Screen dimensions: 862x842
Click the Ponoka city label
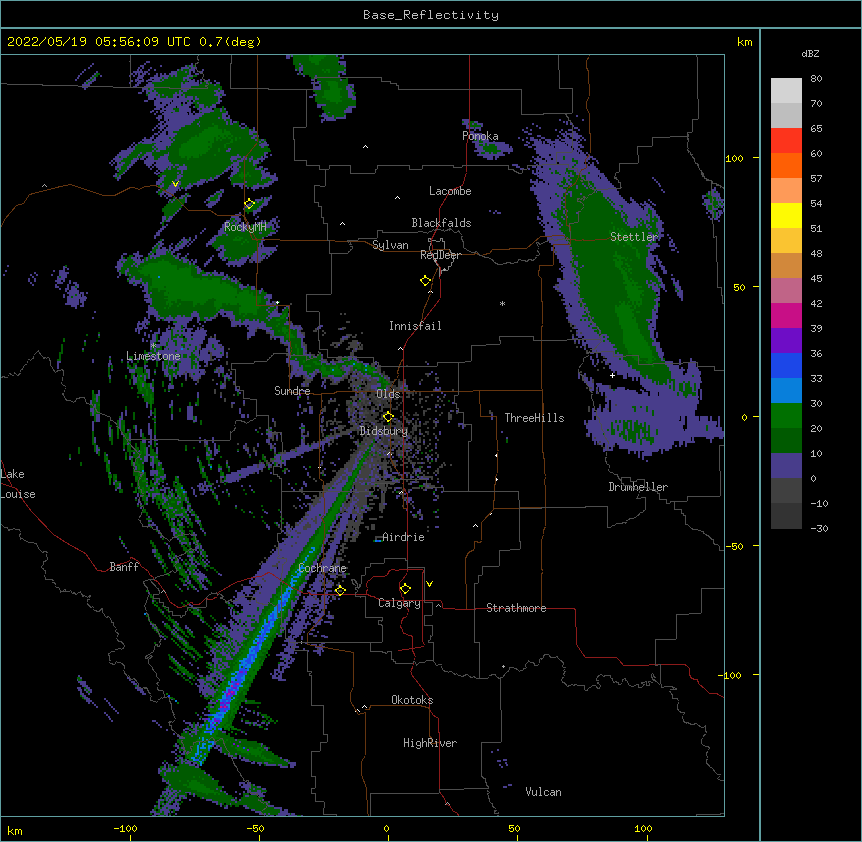tap(480, 136)
